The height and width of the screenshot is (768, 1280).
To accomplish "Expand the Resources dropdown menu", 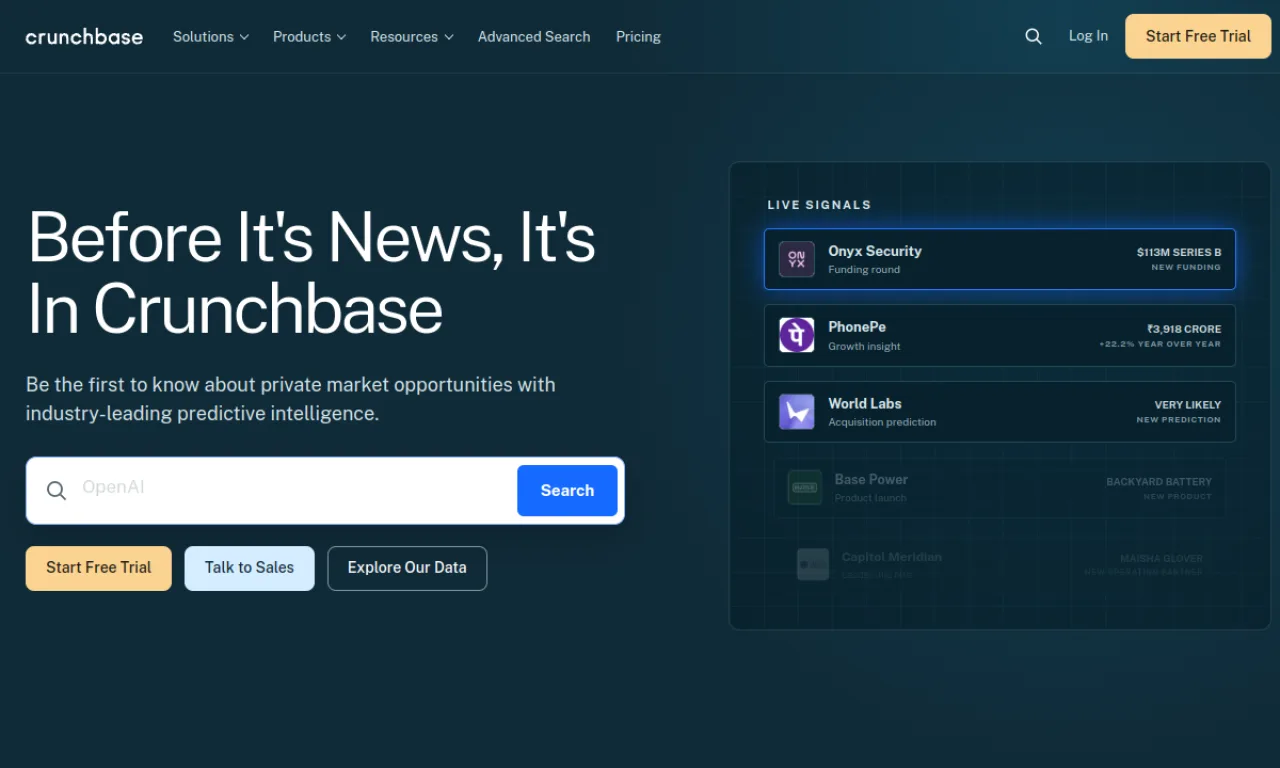I will [x=412, y=36].
